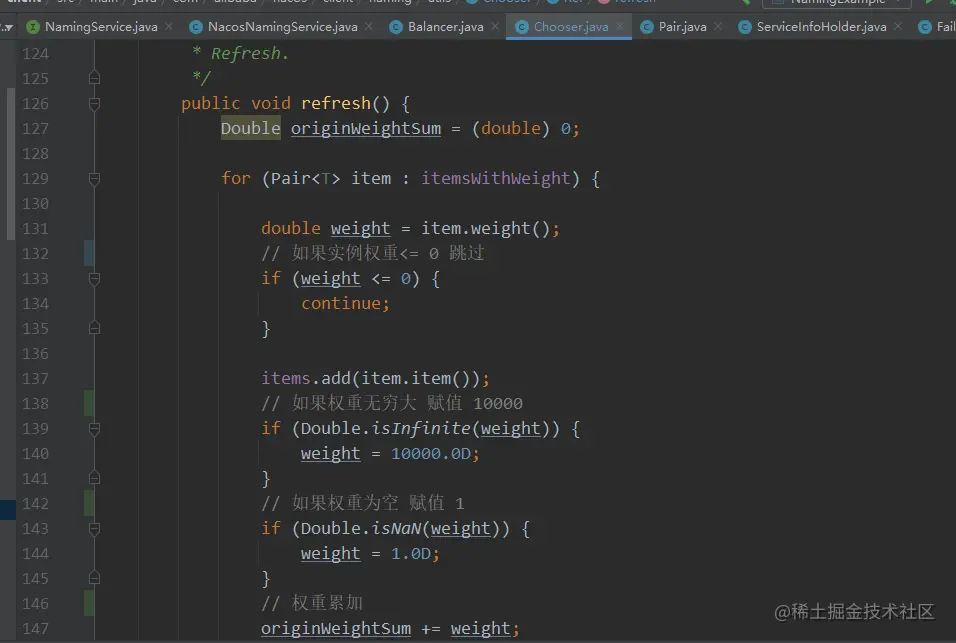Fold the if block at line 133

click(94, 279)
